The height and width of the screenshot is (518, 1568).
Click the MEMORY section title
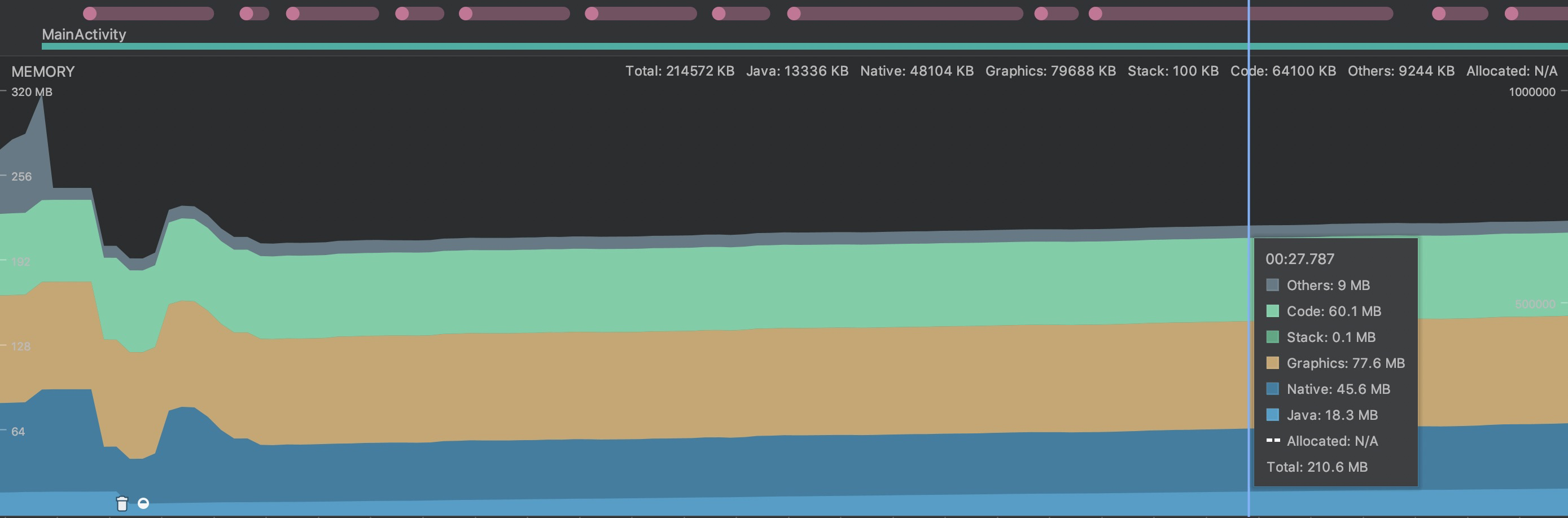[43, 72]
